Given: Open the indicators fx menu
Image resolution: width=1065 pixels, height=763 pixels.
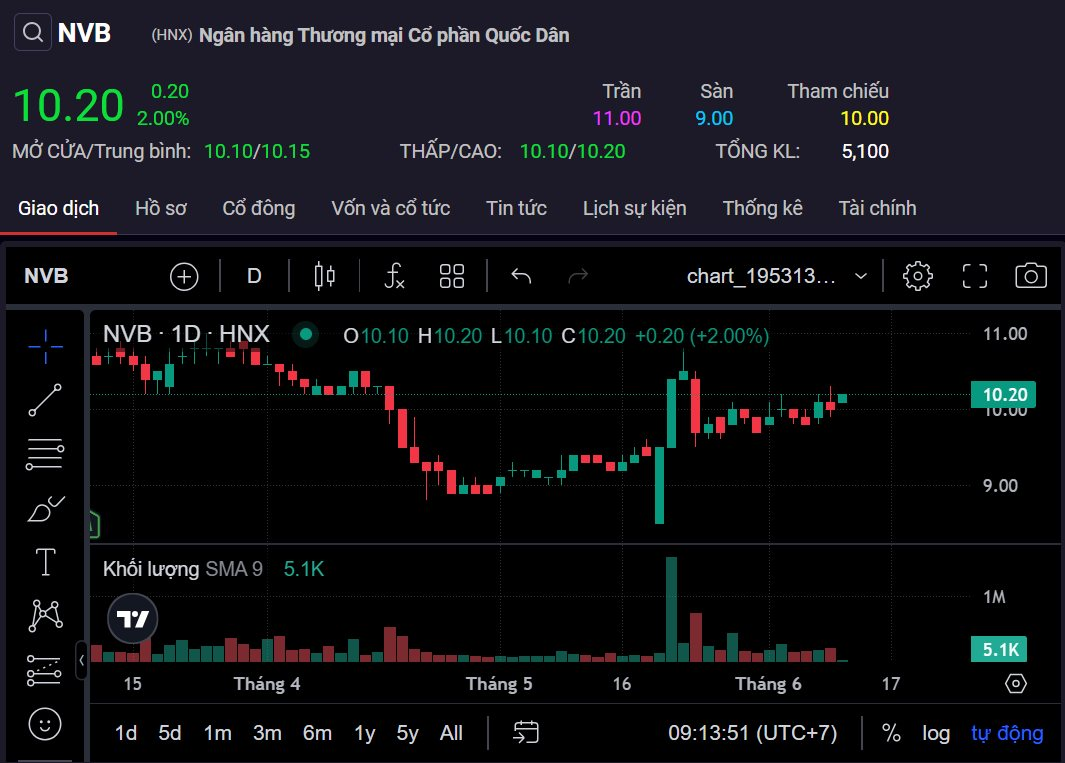Looking at the screenshot, I should (394, 277).
